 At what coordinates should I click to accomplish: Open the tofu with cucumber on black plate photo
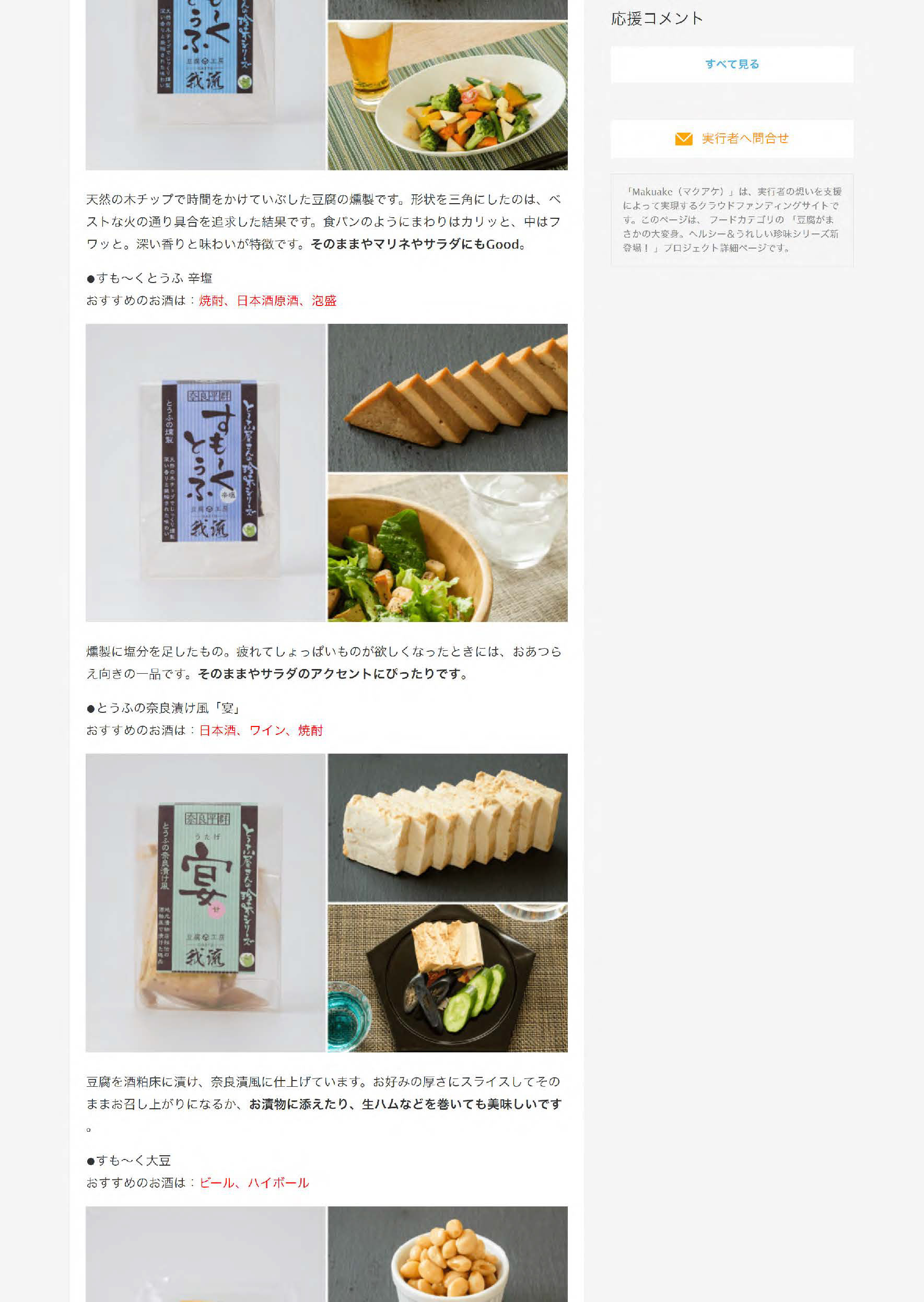click(447, 978)
